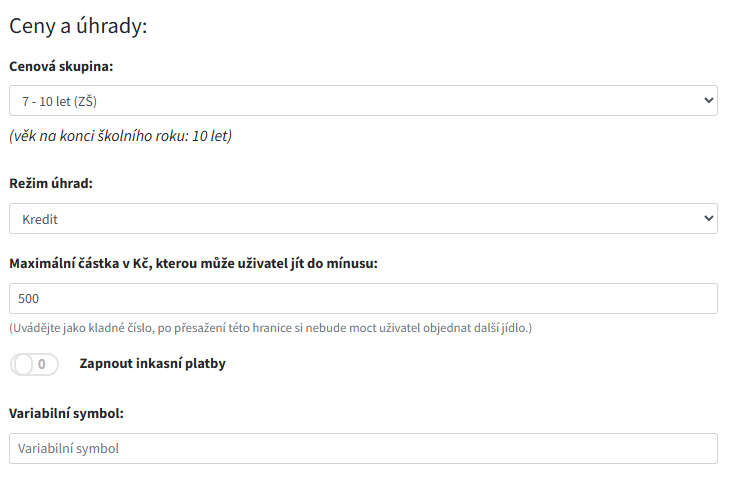Click the arrow on the 7 - 10 let select
Screen dimensions: 749x487
click(x=709, y=100)
